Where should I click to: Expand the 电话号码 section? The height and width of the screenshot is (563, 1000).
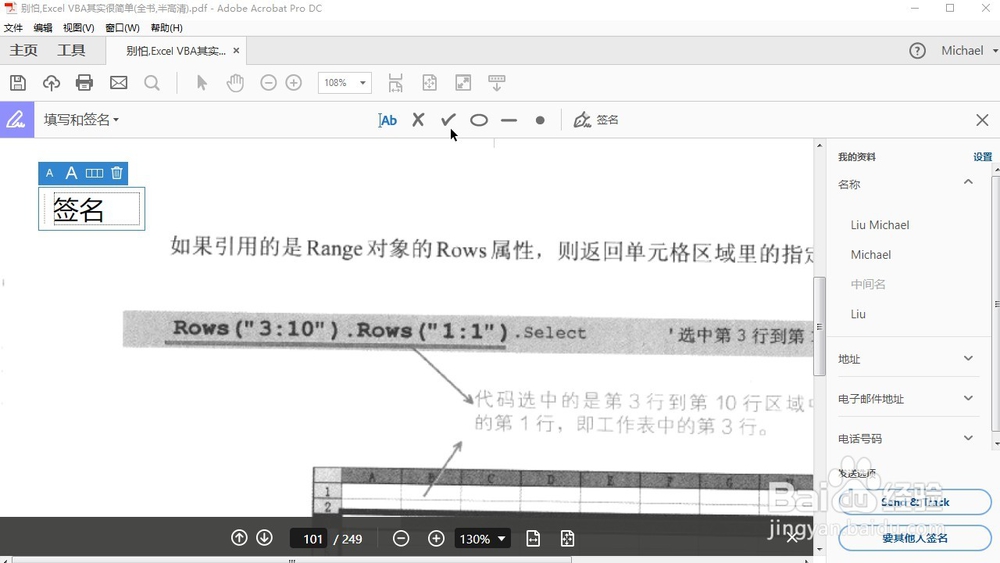pyautogui.click(x=968, y=438)
